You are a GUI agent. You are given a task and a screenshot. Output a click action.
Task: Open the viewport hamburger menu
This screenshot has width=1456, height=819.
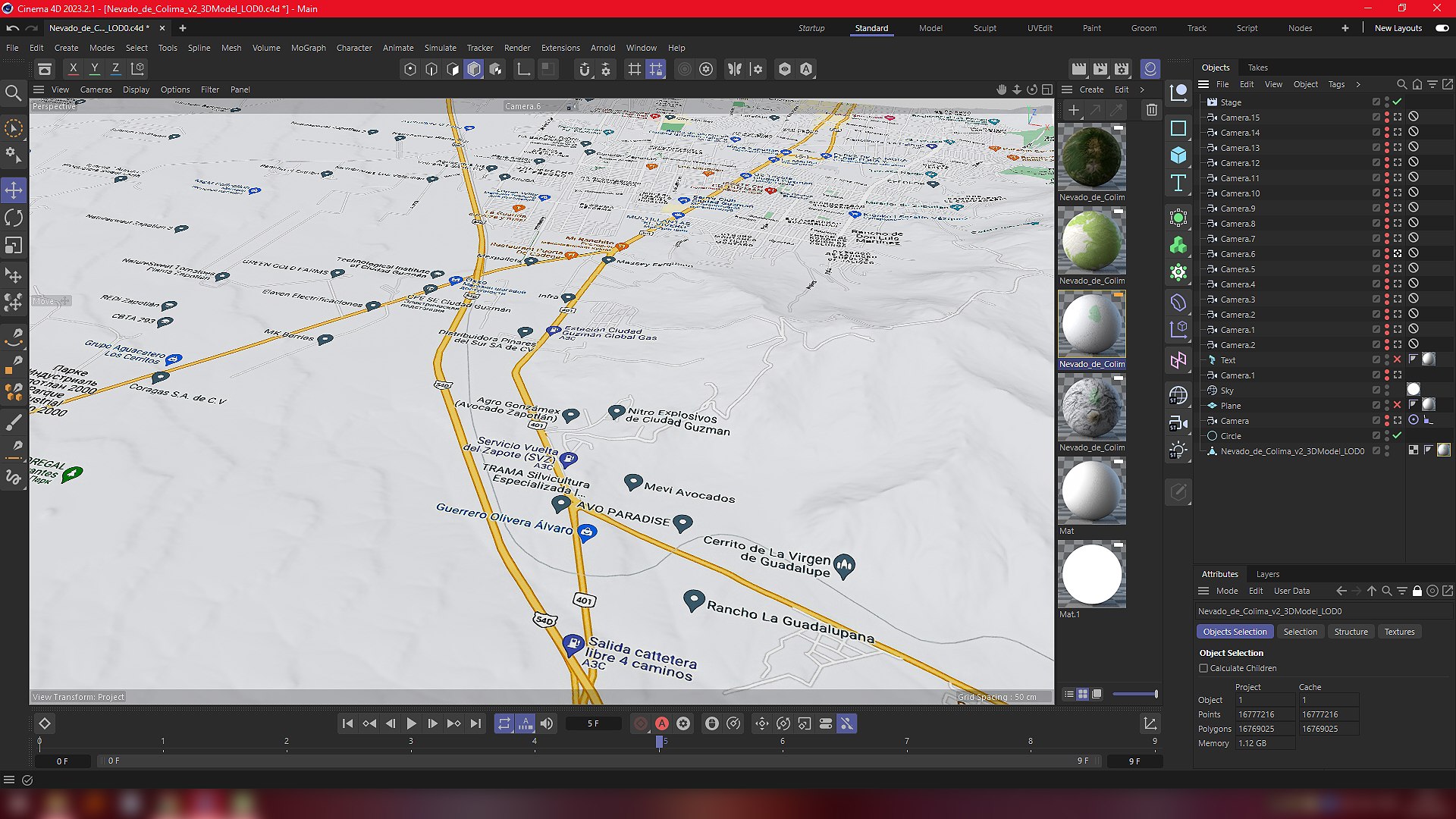click(x=39, y=89)
